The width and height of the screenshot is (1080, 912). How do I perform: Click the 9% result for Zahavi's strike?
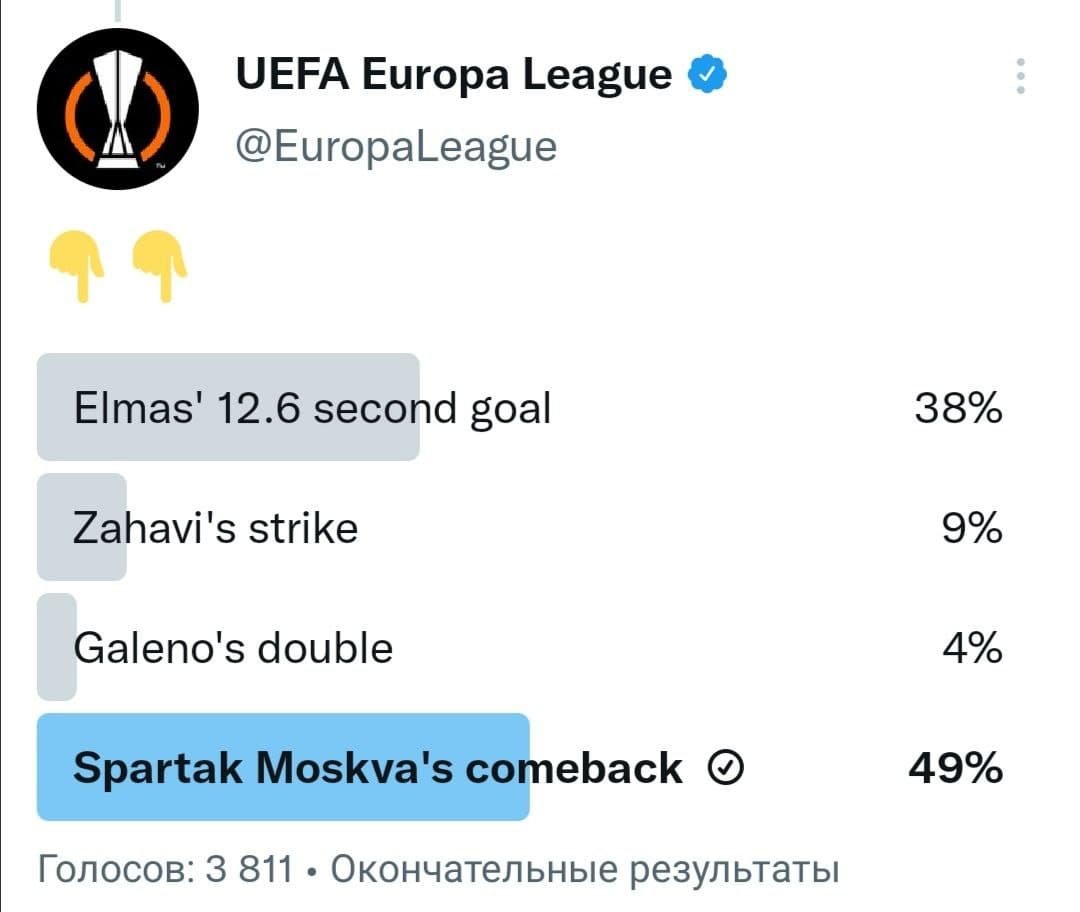pos(971,528)
